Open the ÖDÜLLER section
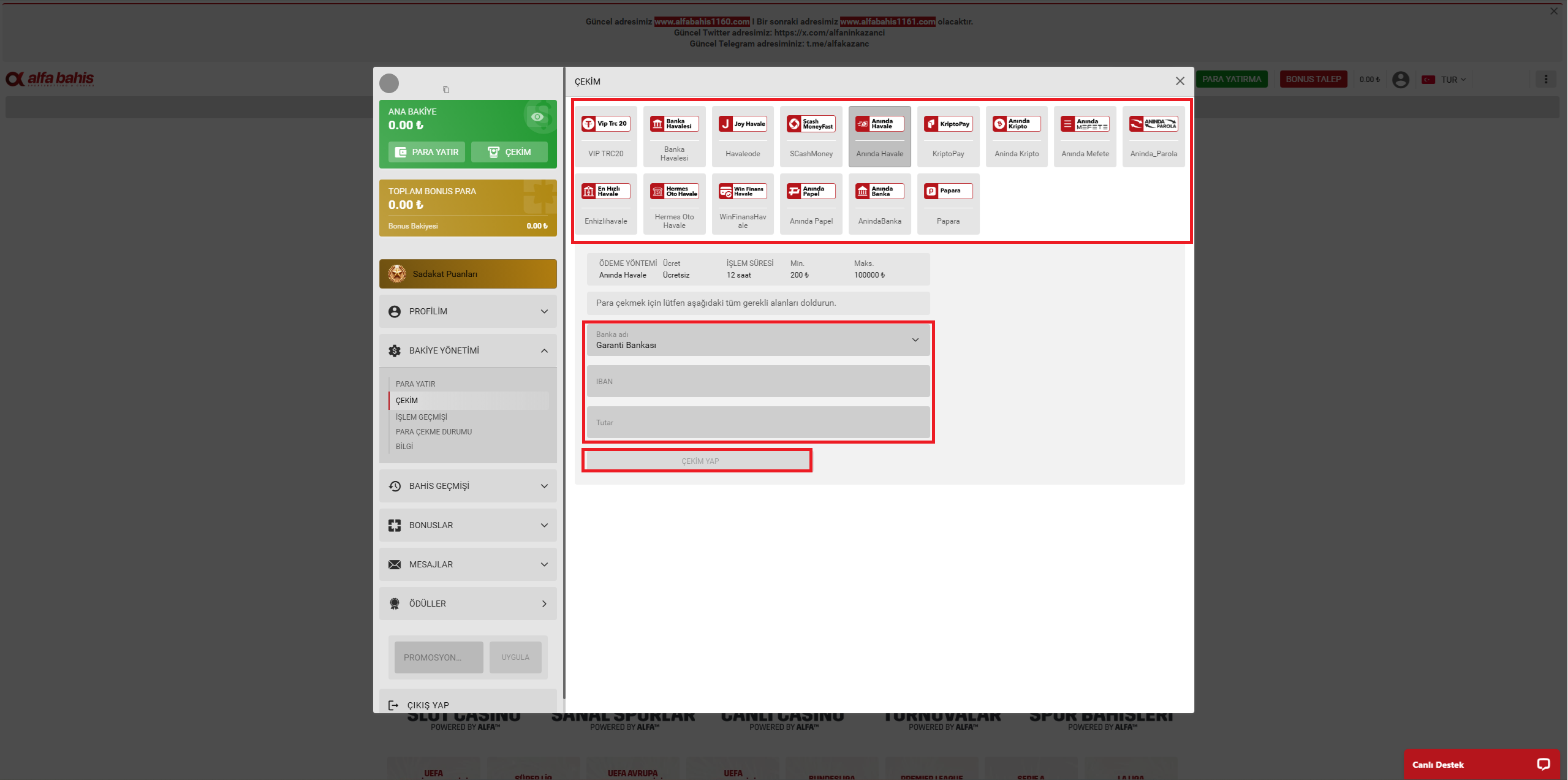Viewport: 1568px width, 780px height. click(x=468, y=604)
